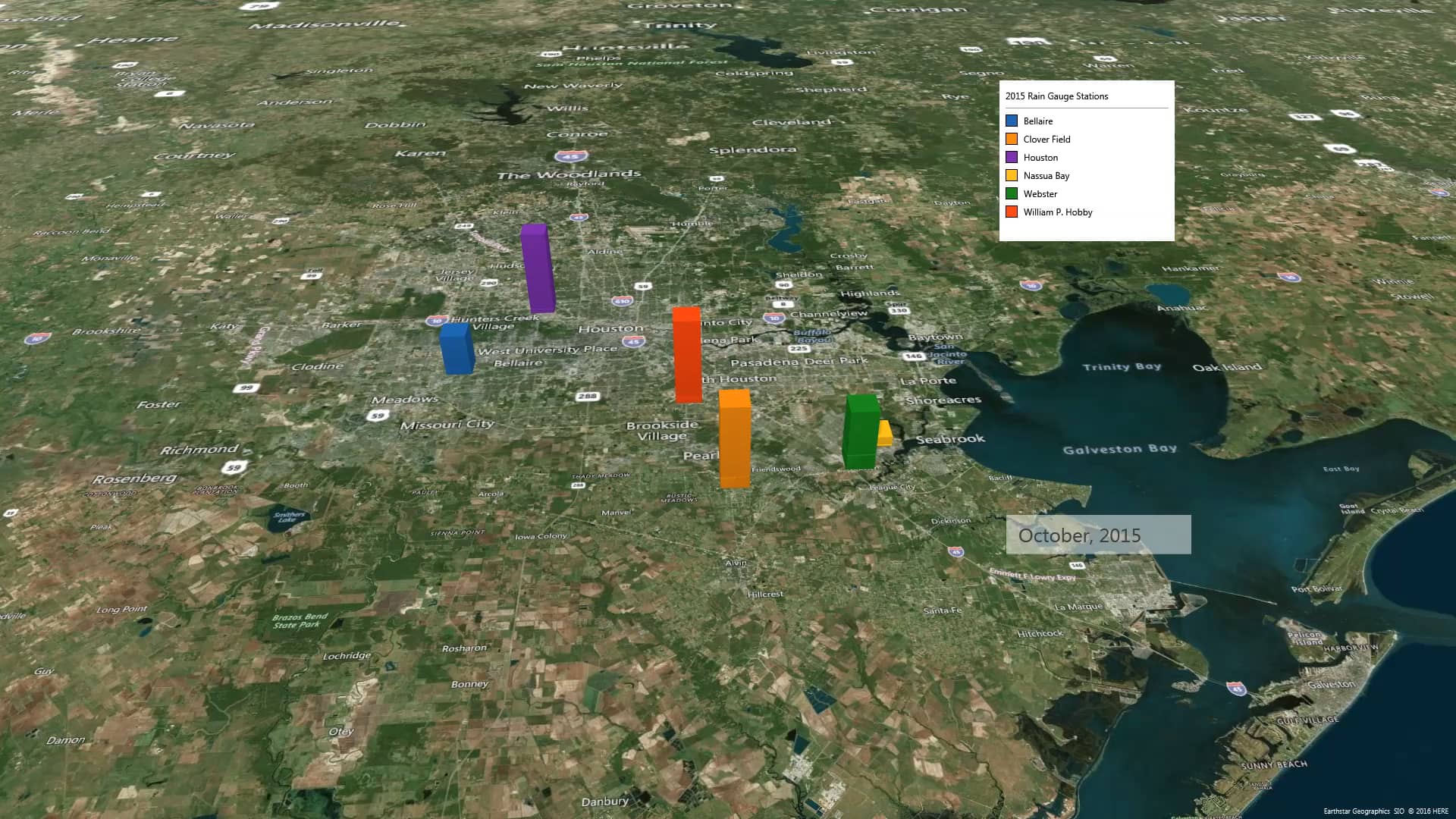Select the October, 2015 timeline label

tap(1078, 534)
